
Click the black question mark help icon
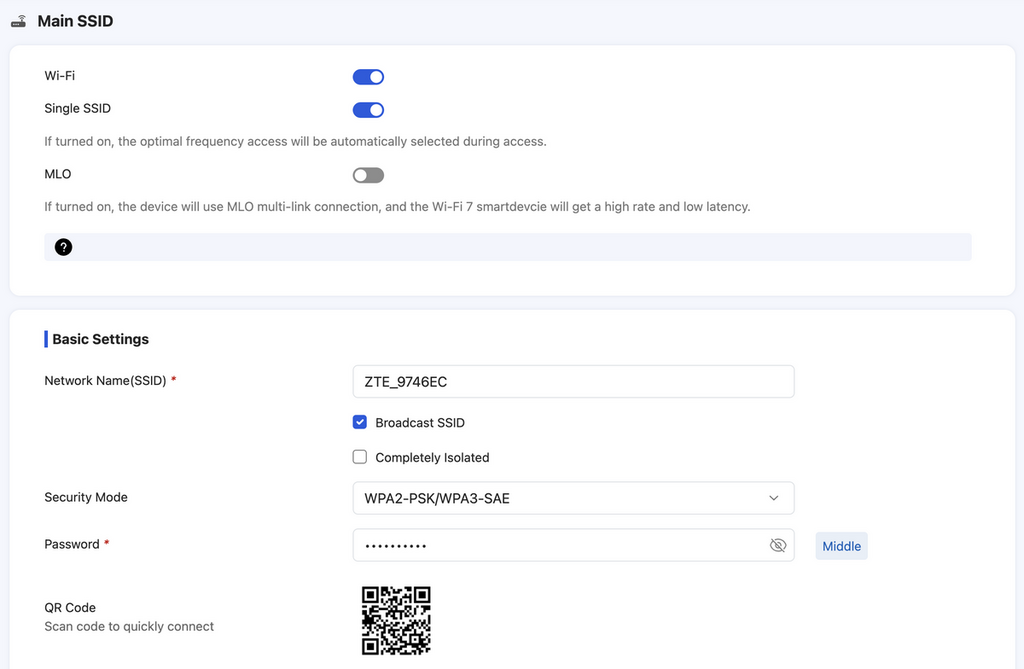[x=63, y=247]
